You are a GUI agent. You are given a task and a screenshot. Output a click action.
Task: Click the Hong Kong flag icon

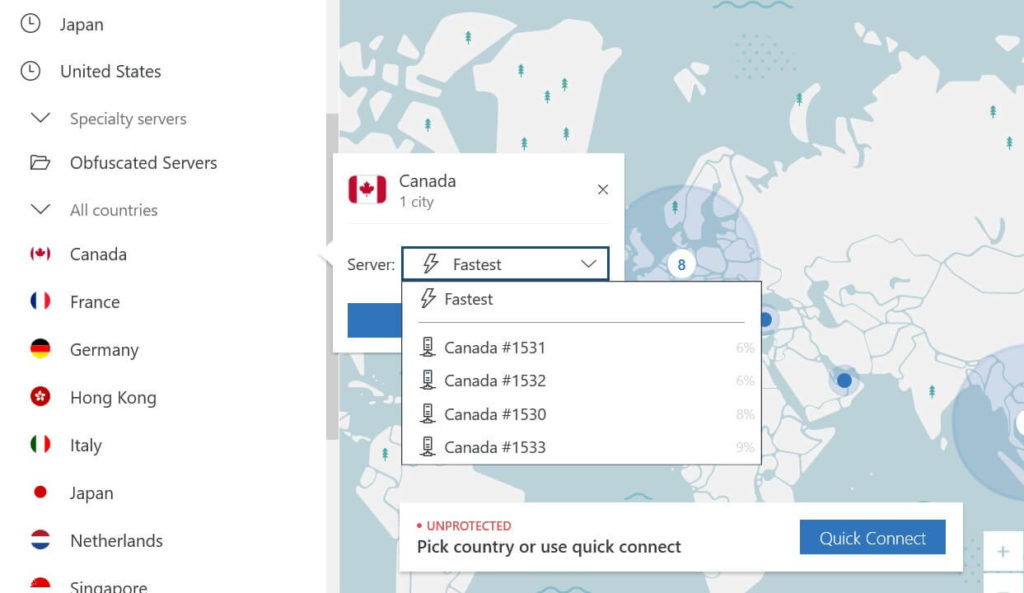[40, 396]
